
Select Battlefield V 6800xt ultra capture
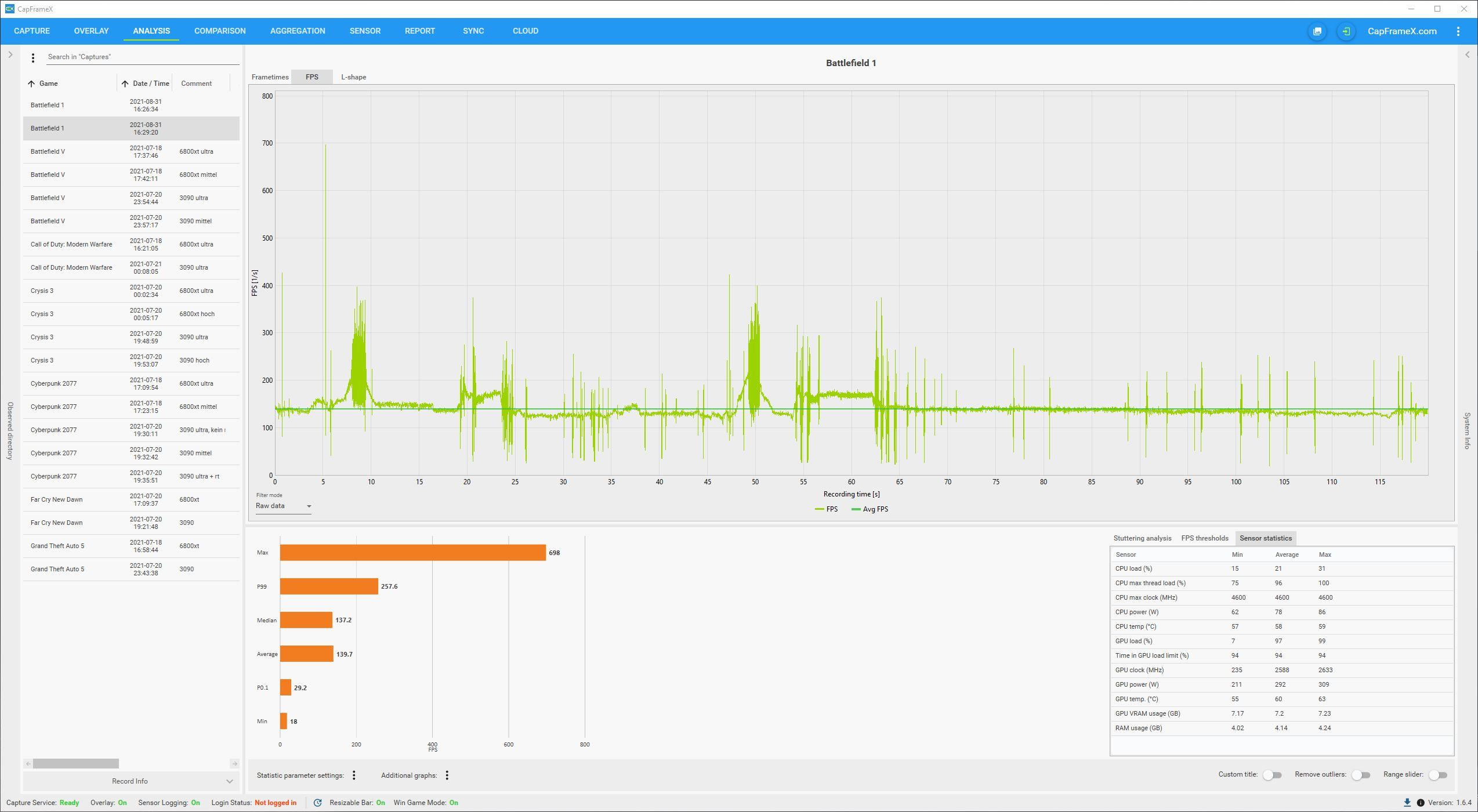131,152
